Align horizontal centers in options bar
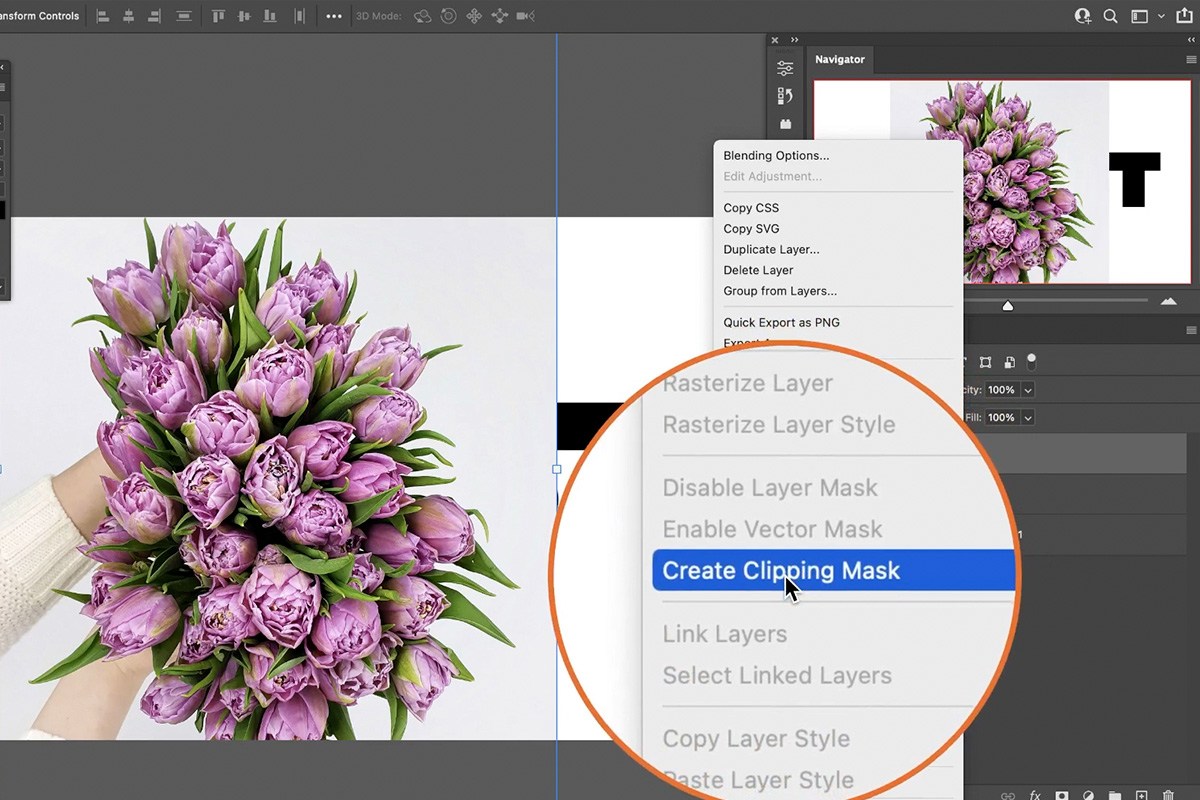1200x800 pixels. click(x=128, y=16)
